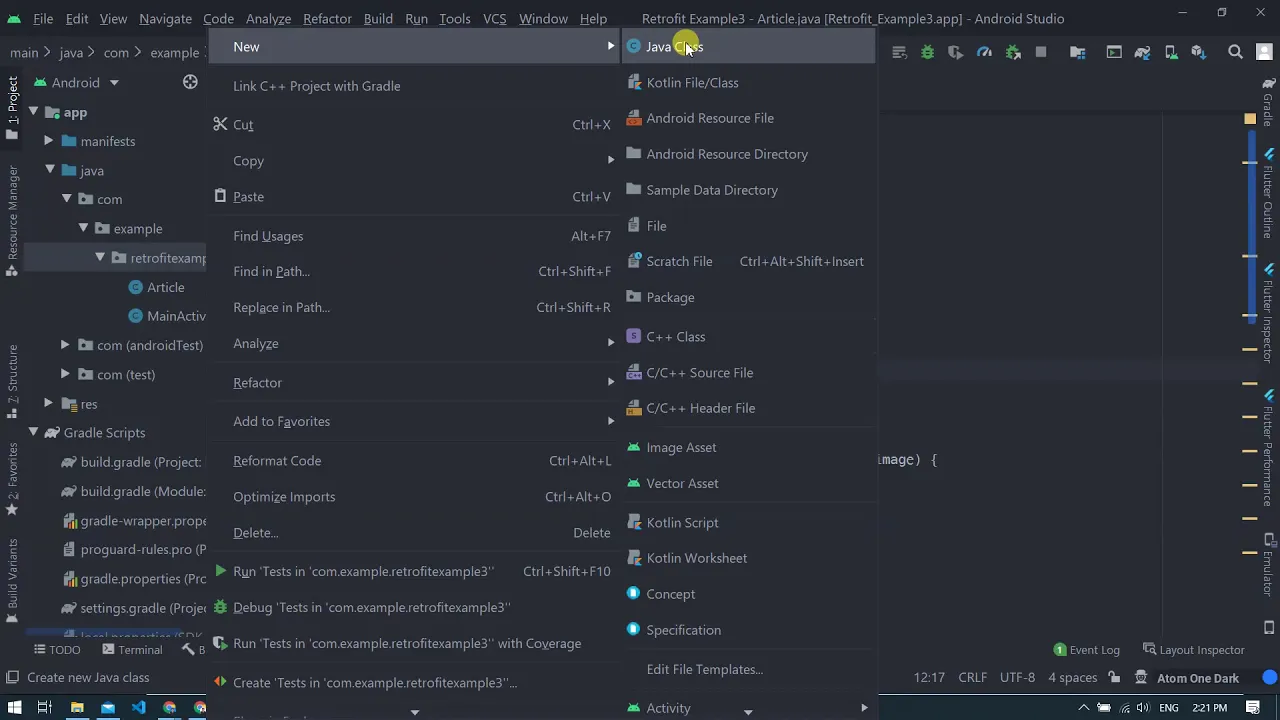
Task: Expand com (androidTest) package
Action: [x=65, y=345]
